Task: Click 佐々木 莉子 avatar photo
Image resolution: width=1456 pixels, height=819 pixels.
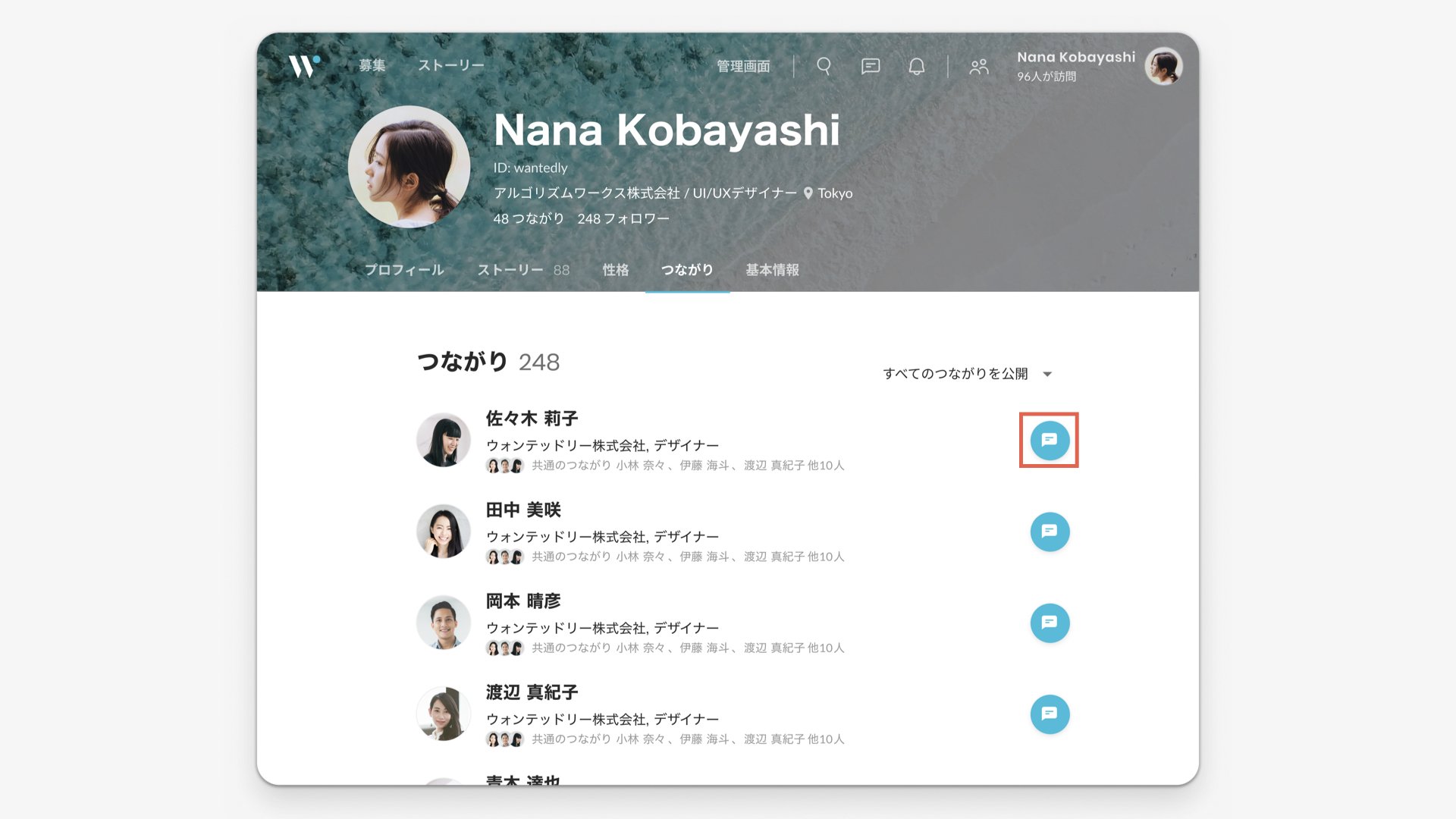Action: coord(444,440)
